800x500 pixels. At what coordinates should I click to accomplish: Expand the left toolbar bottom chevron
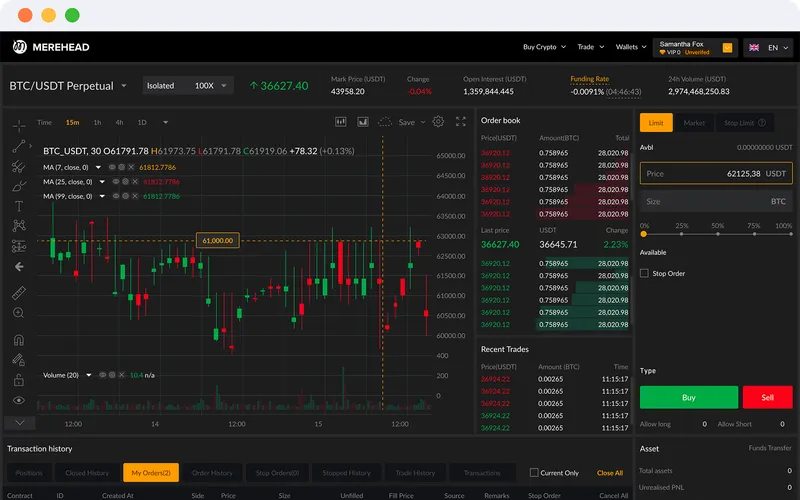tap(19, 422)
